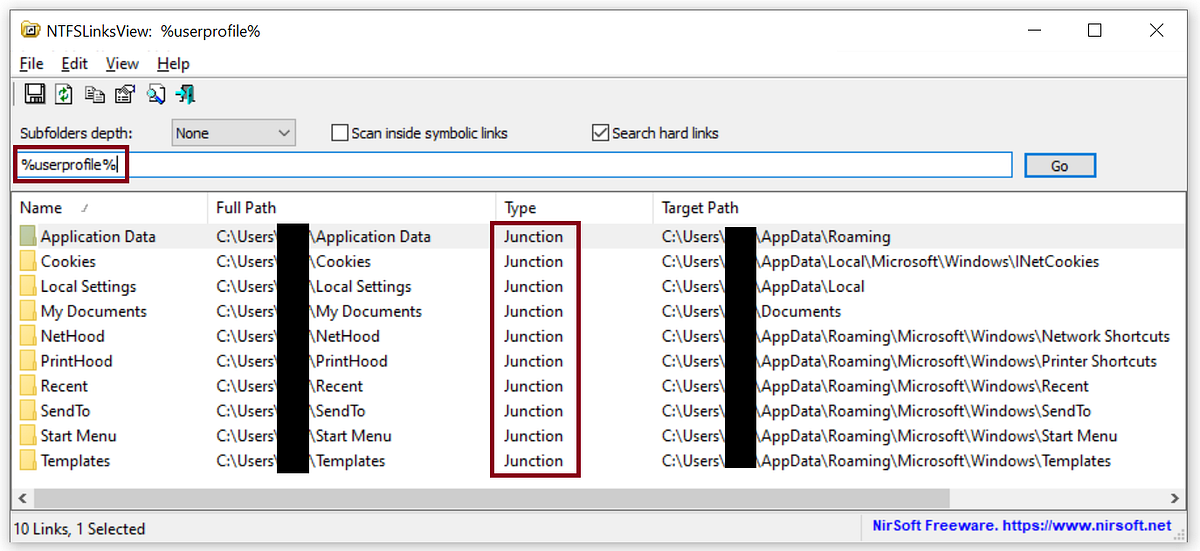
Task: Click the Local Settings row Junction type cell
Action: point(533,287)
